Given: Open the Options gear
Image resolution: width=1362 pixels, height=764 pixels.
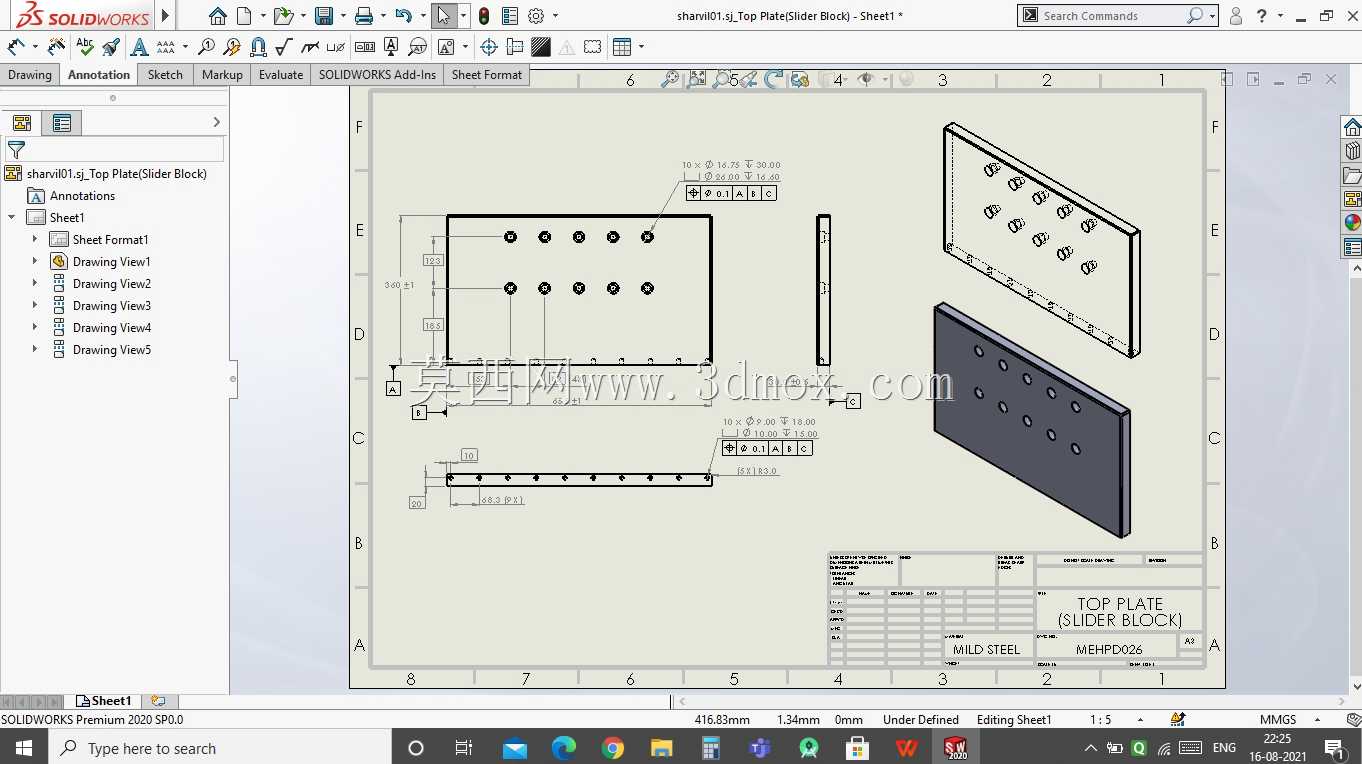Looking at the screenshot, I should 536,16.
